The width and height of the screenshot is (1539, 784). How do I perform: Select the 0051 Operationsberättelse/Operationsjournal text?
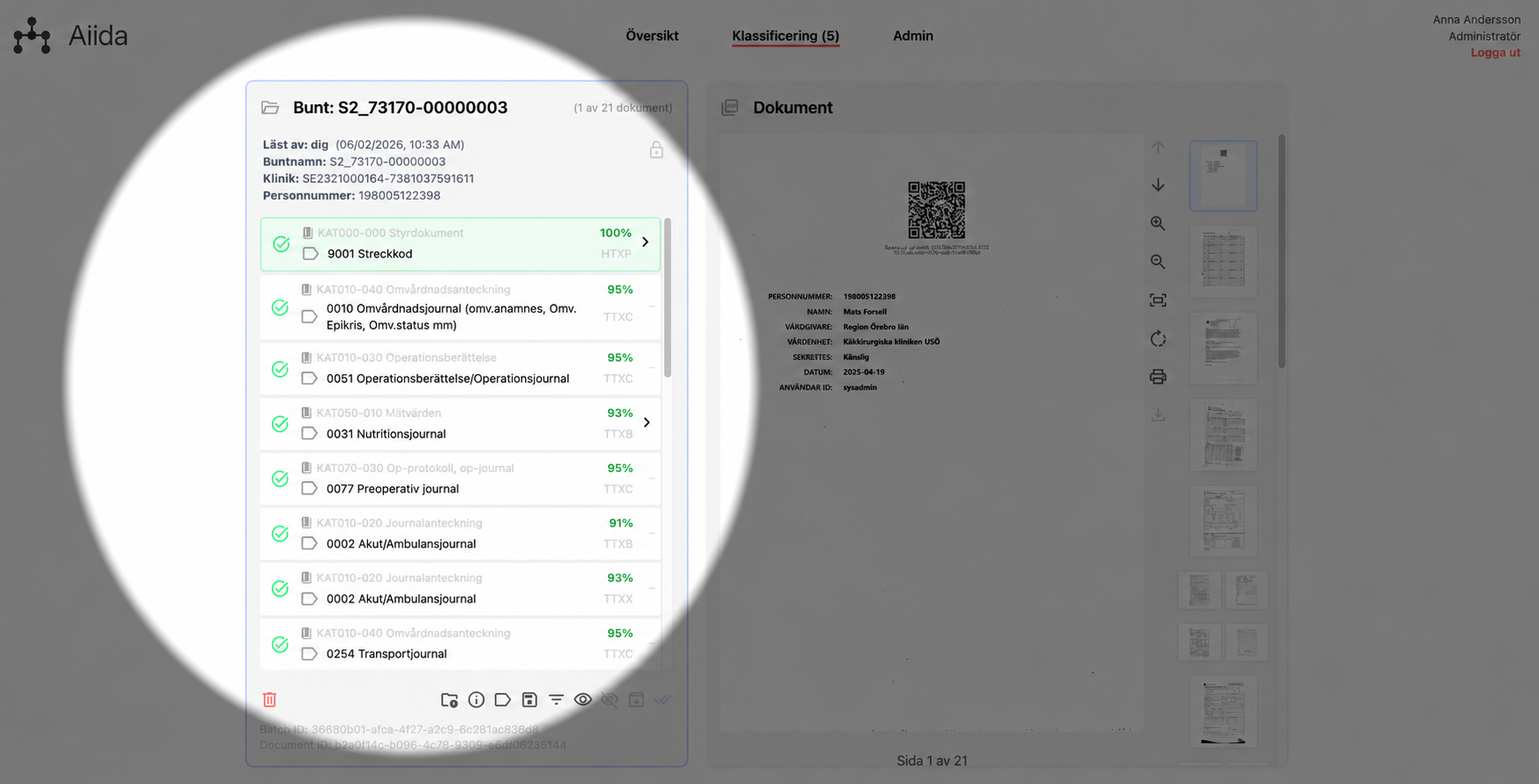coord(448,378)
